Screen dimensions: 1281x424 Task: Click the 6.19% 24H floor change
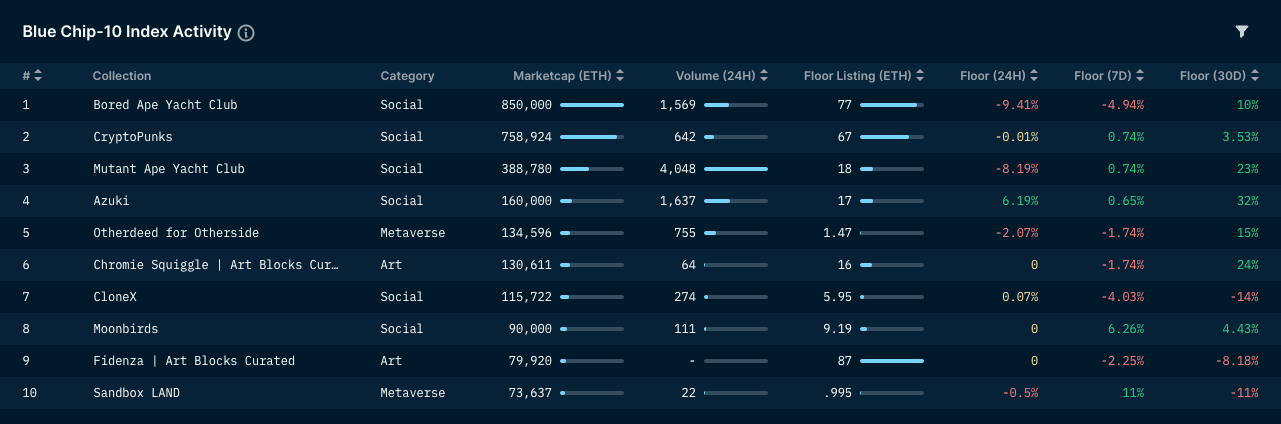click(1020, 201)
